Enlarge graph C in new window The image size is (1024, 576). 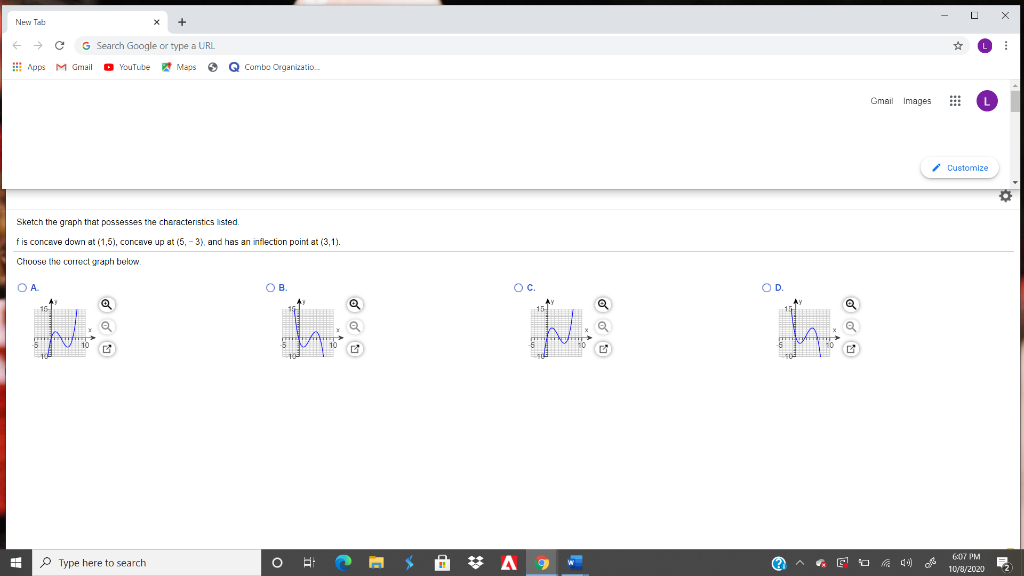click(x=602, y=348)
